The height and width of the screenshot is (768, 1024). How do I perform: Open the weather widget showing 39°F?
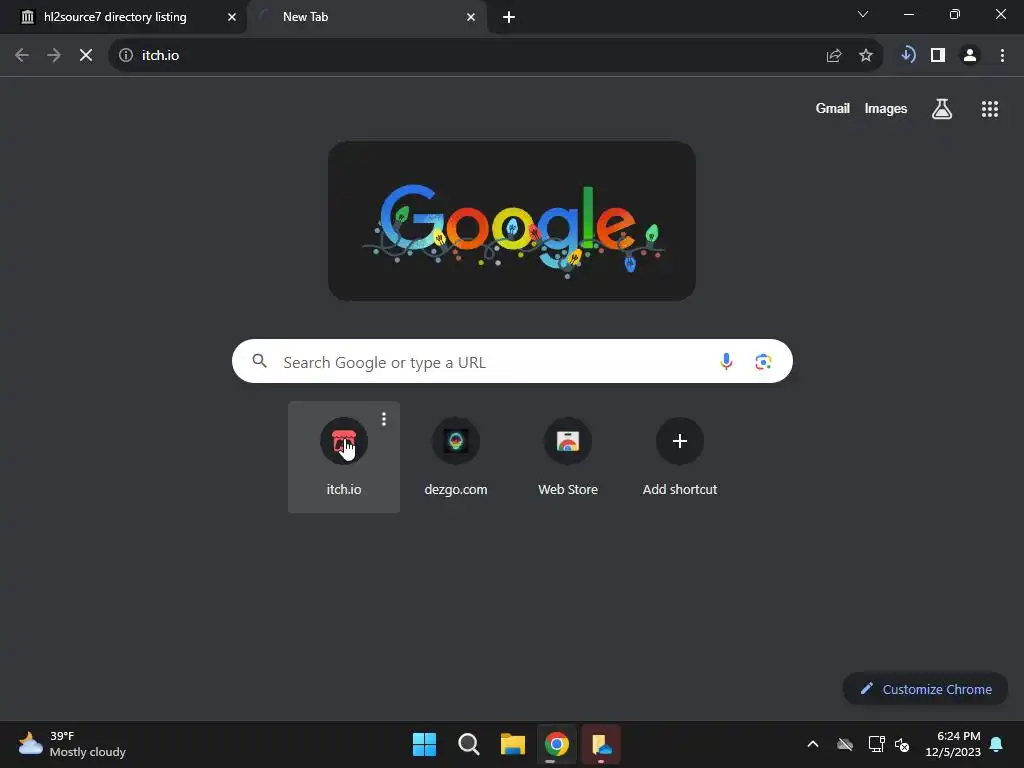(72, 744)
